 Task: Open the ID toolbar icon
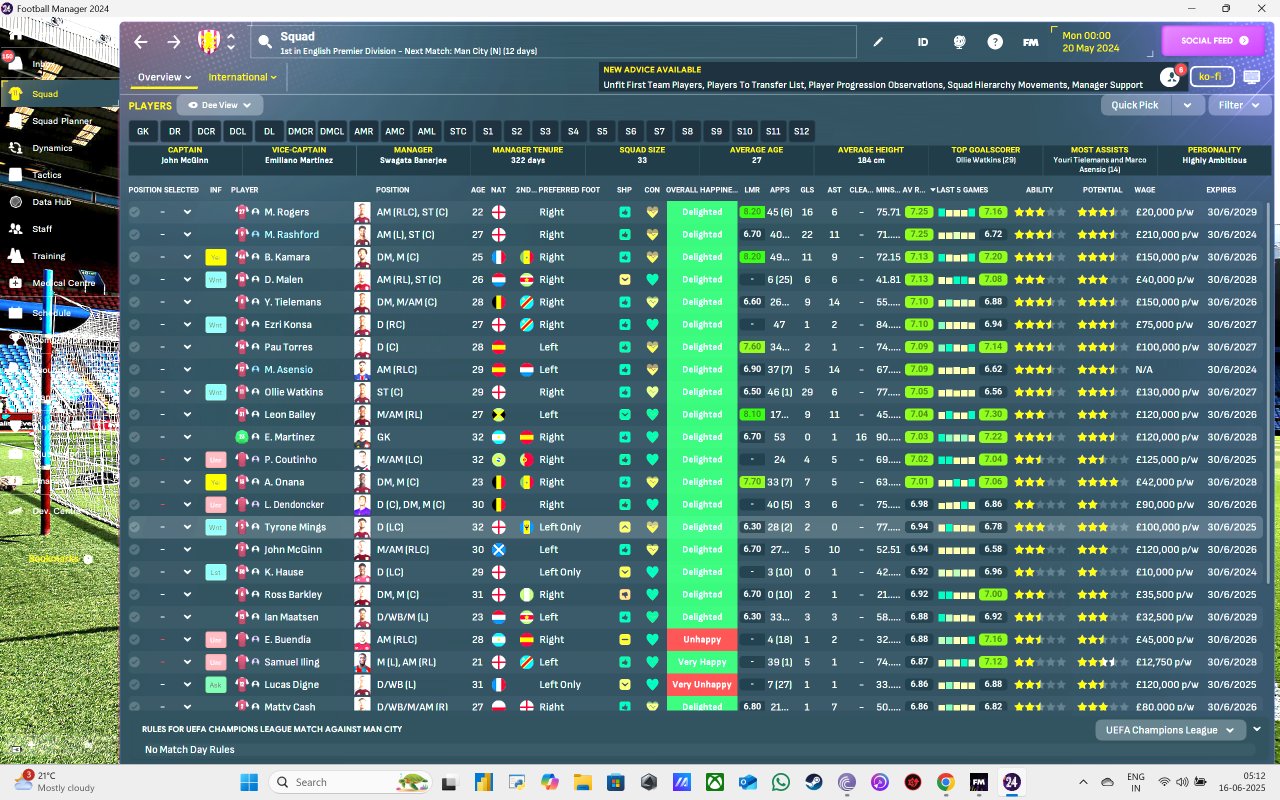point(923,42)
